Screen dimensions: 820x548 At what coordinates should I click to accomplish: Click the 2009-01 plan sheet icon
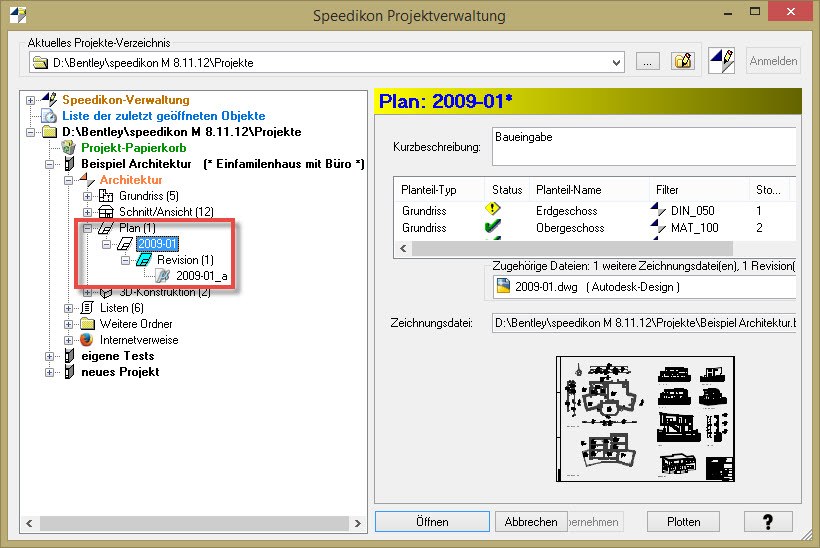pos(125,244)
